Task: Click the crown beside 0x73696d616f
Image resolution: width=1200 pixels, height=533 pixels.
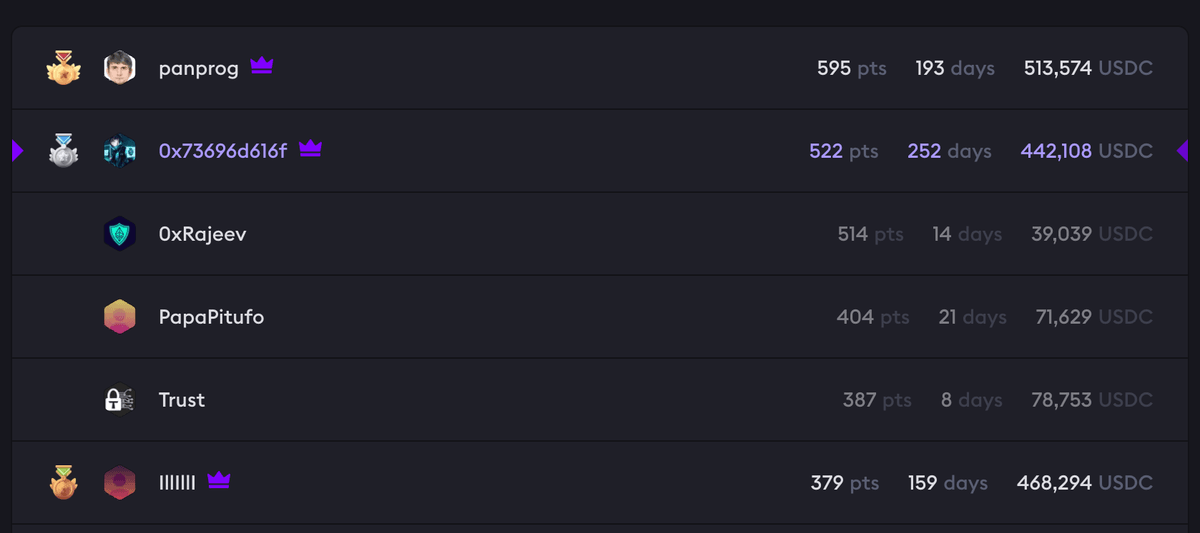Action: click(310, 149)
